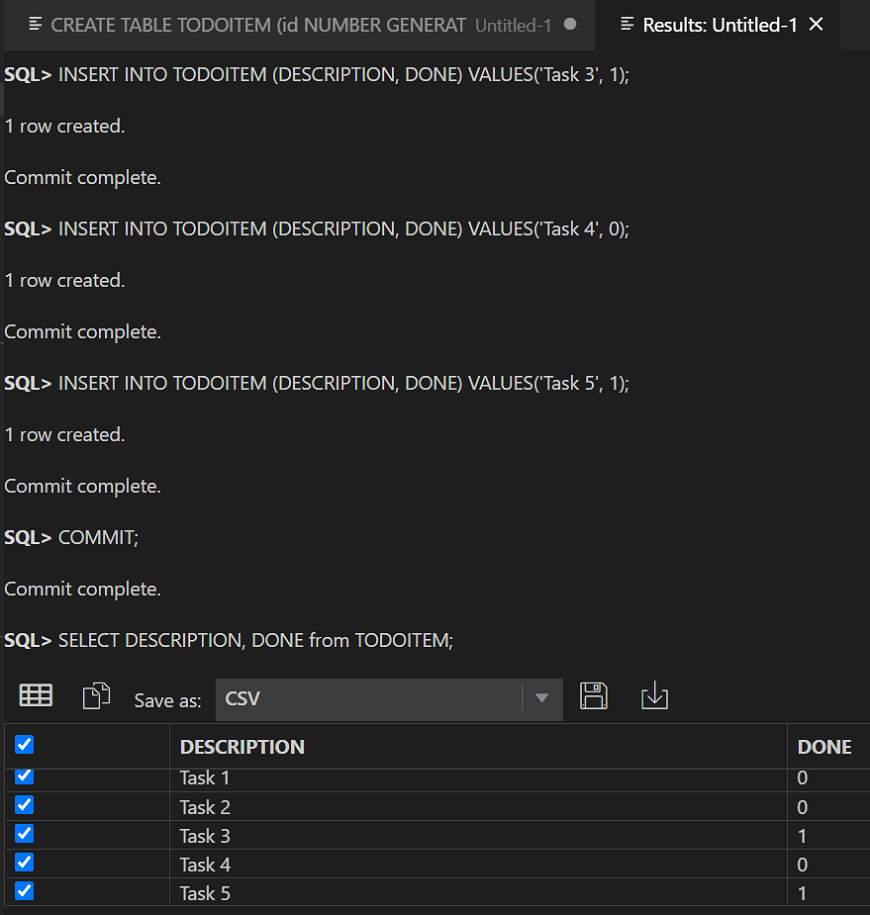
Task: Click the Task 4 description cell
Action: click(206, 864)
